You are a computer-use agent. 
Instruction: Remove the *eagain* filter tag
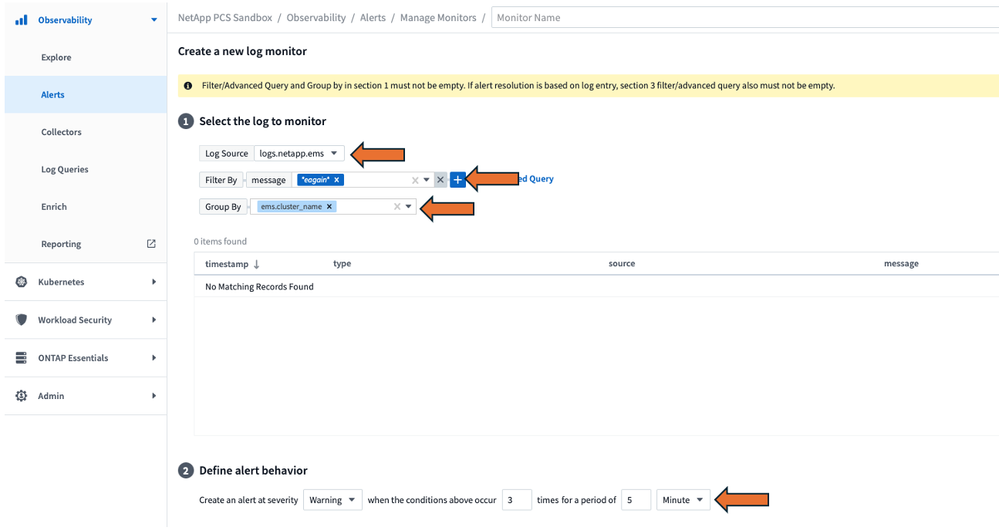click(x=337, y=180)
